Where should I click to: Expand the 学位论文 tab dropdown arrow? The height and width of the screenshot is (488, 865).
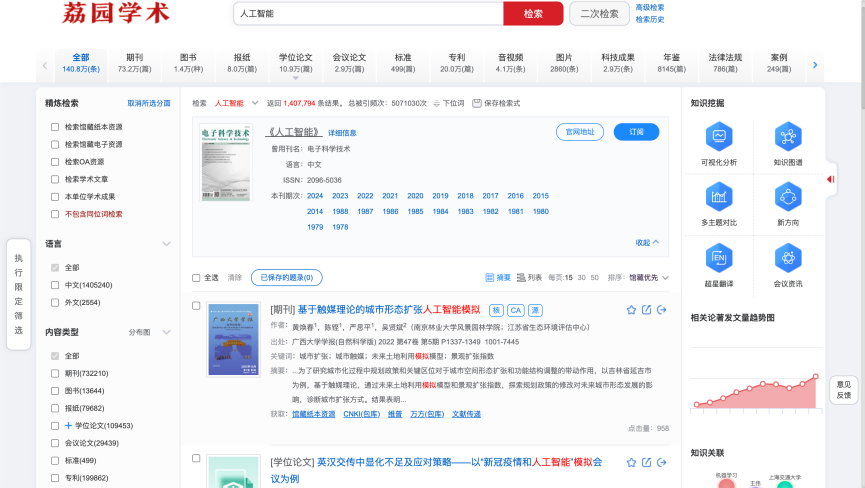(296, 78)
